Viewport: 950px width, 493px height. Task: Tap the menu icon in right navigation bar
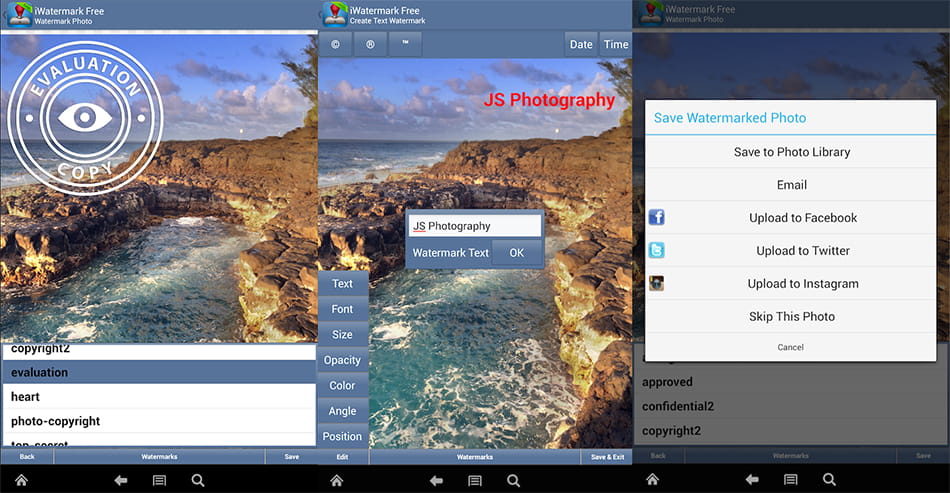tap(791, 480)
